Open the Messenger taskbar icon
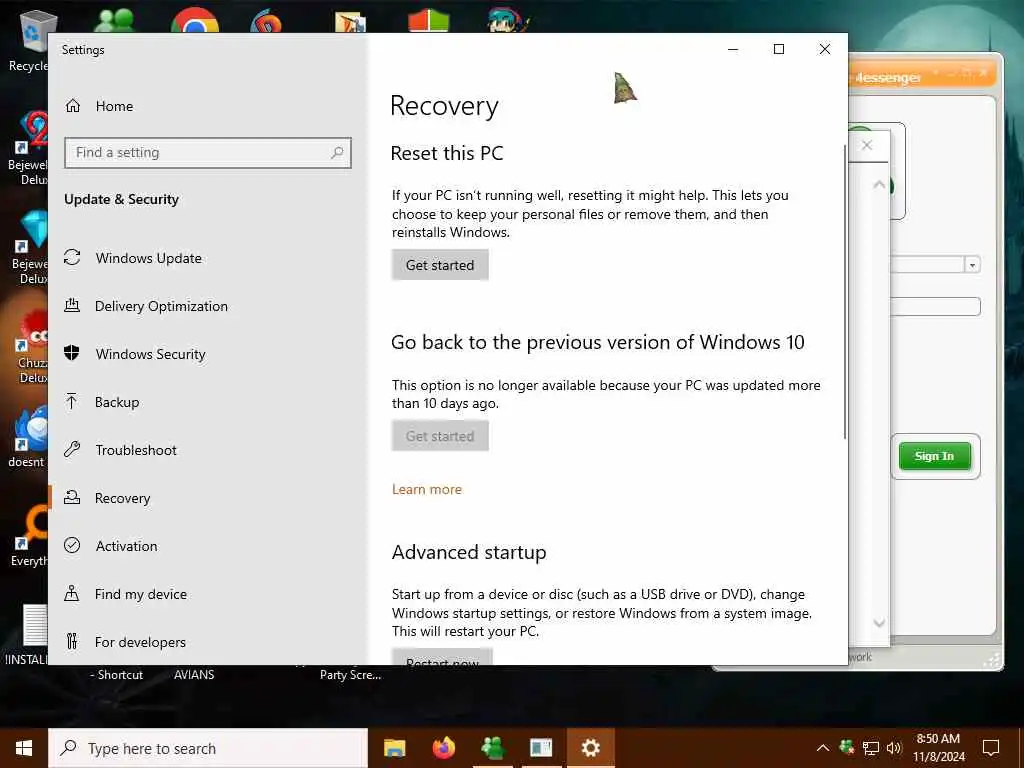 pyautogui.click(x=492, y=748)
